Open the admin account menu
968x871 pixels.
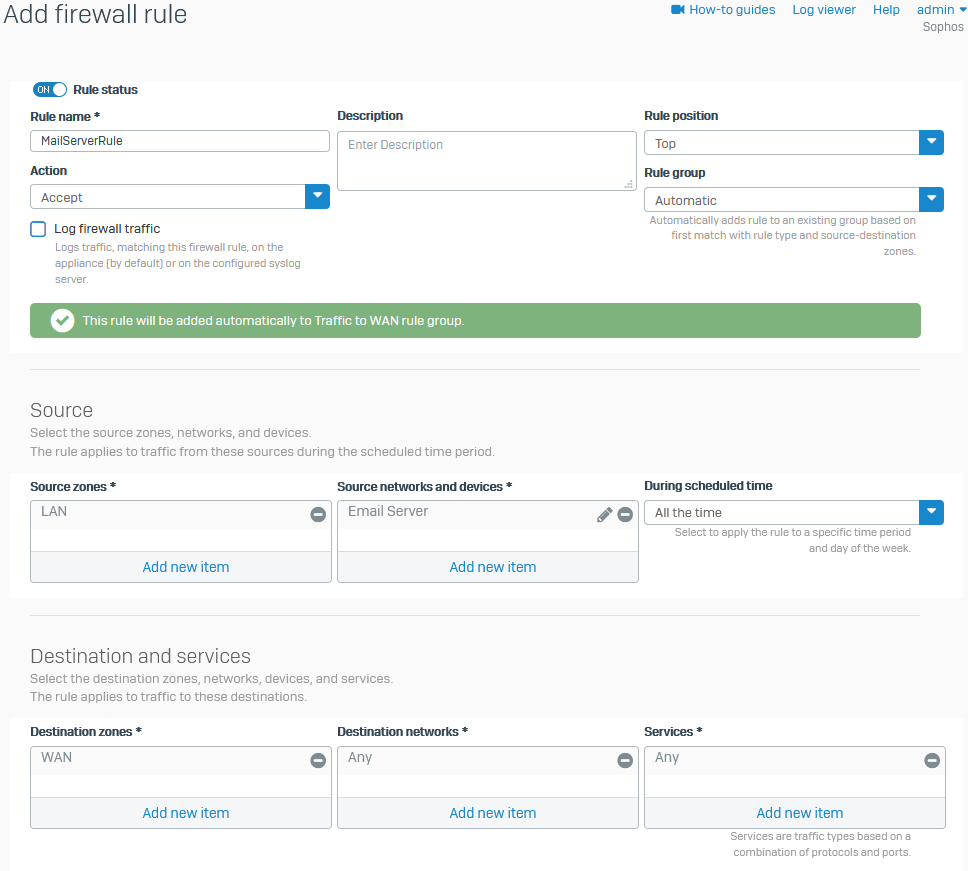pyautogui.click(x=940, y=10)
